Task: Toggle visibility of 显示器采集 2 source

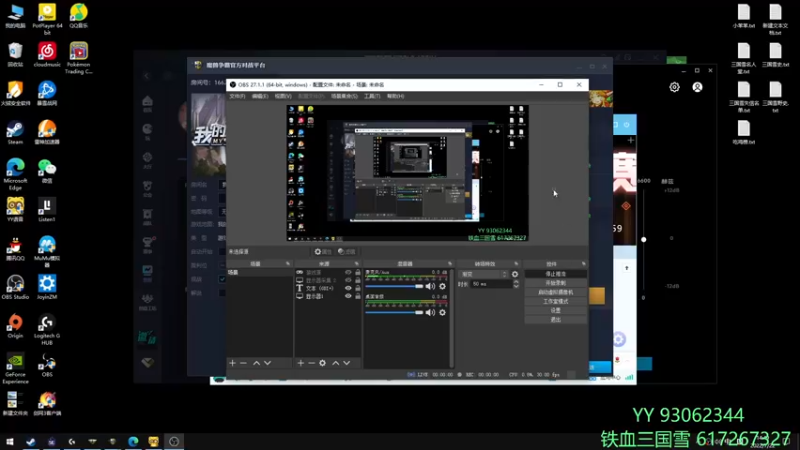Action: (x=348, y=280)
